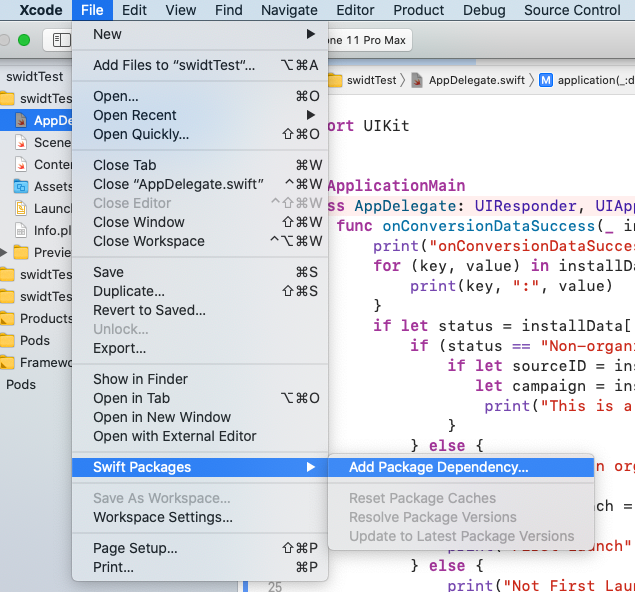Open the Product menu
635x592 pixels.
tap(419, 10)
